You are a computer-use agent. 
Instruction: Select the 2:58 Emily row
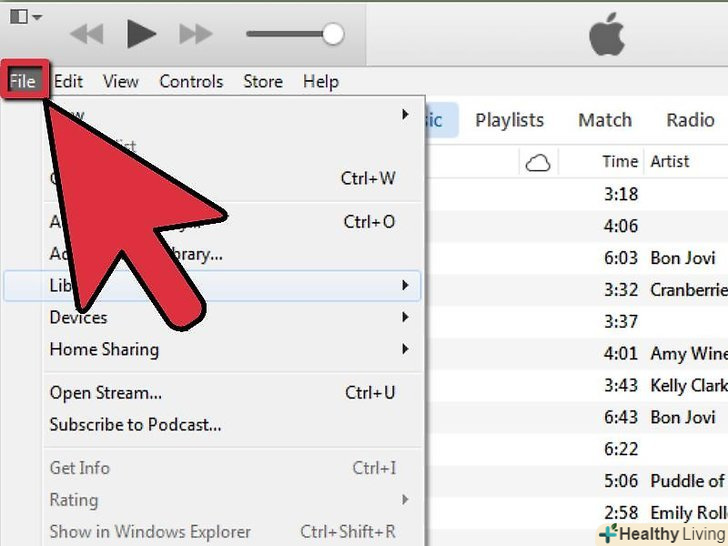(578, 513)
